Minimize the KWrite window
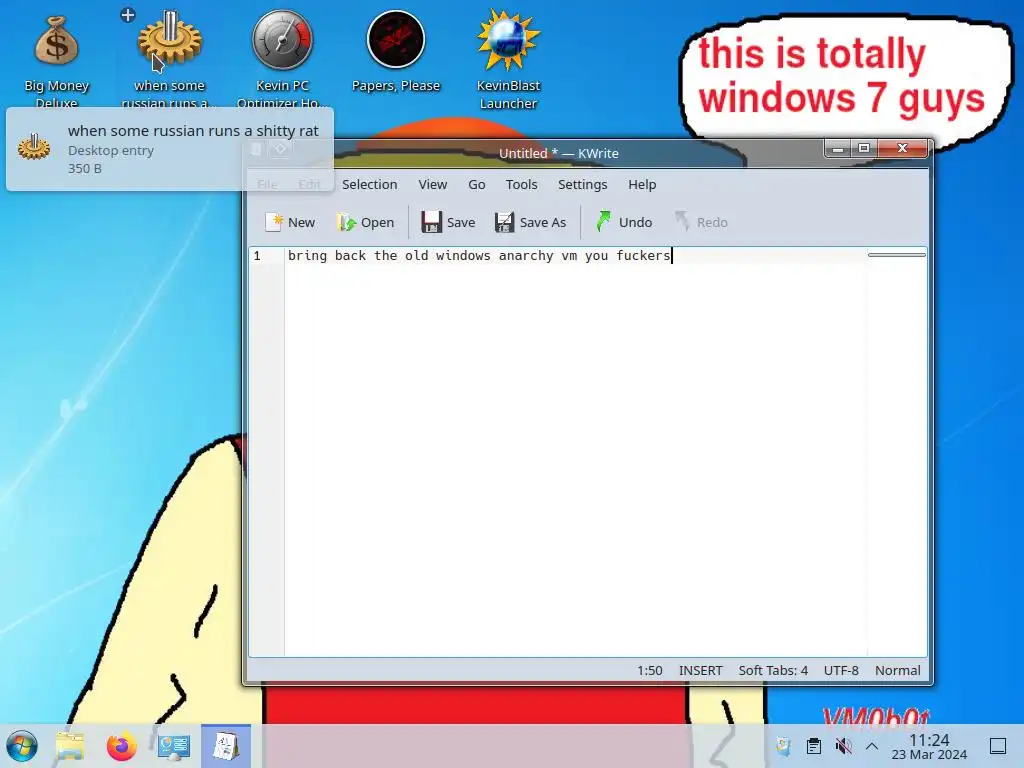Image resolution: width=1024 pixels, height=768 pixels. (x=839, y=150)
